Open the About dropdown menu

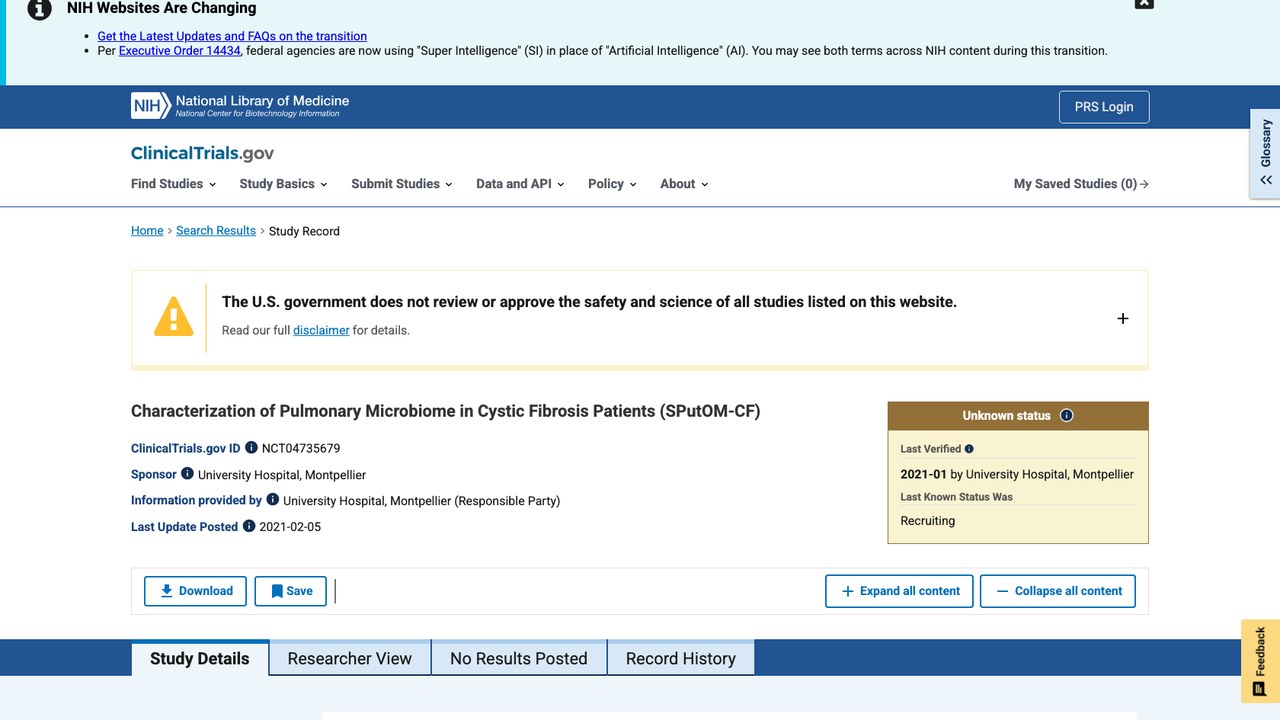tap(684, 184)
